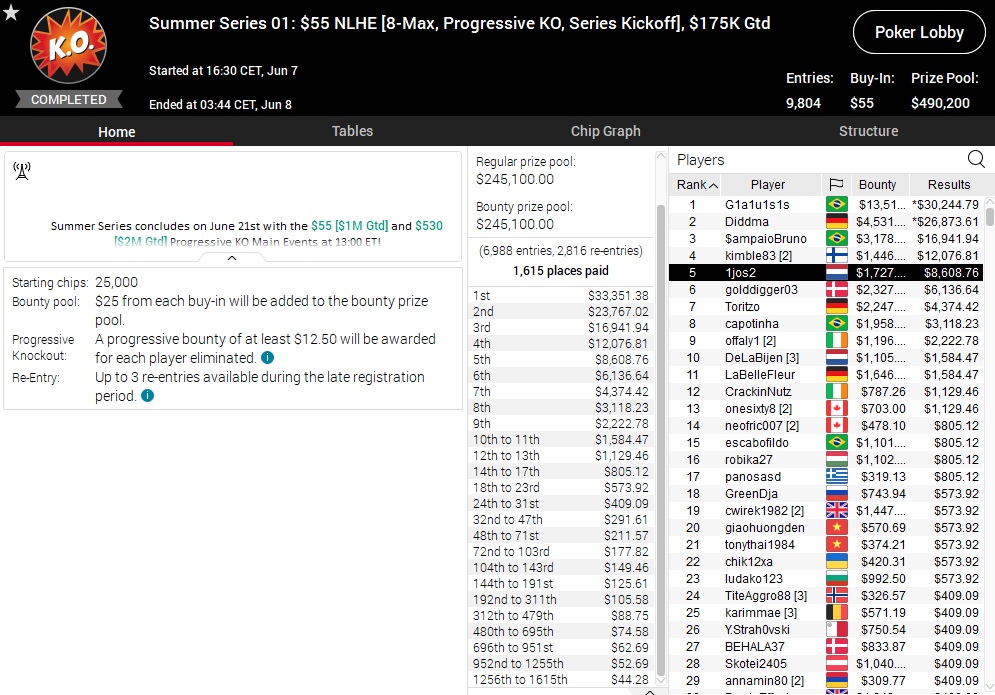Open the Chip Graph tab
This screenshot has height=695, width=995.
point(605,131)
